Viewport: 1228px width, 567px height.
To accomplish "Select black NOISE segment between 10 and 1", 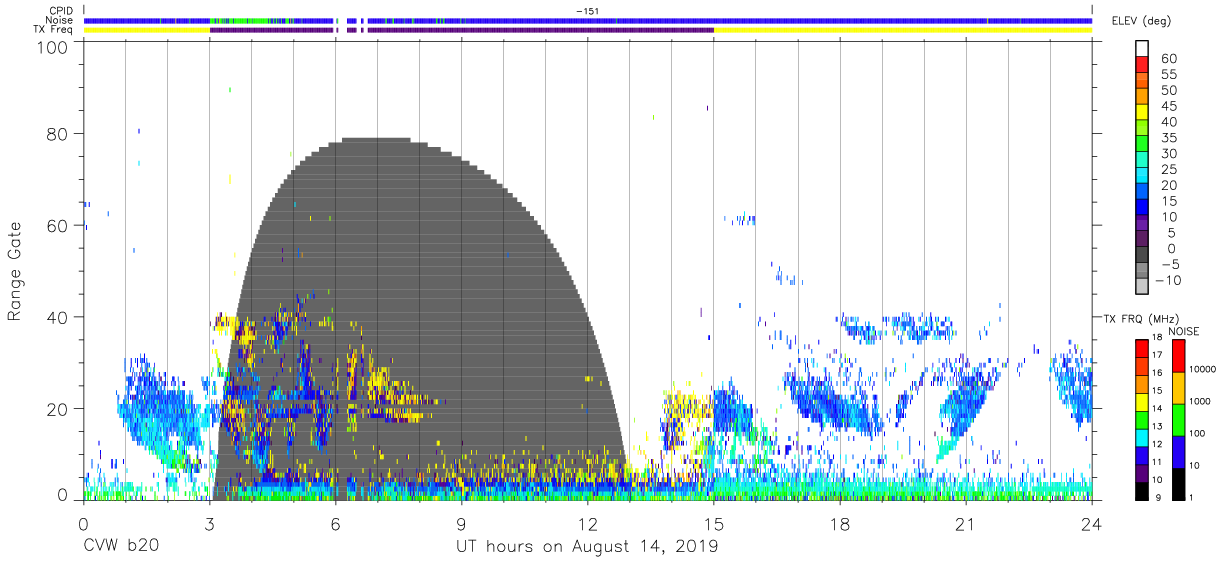I will tap(1177, 483).
